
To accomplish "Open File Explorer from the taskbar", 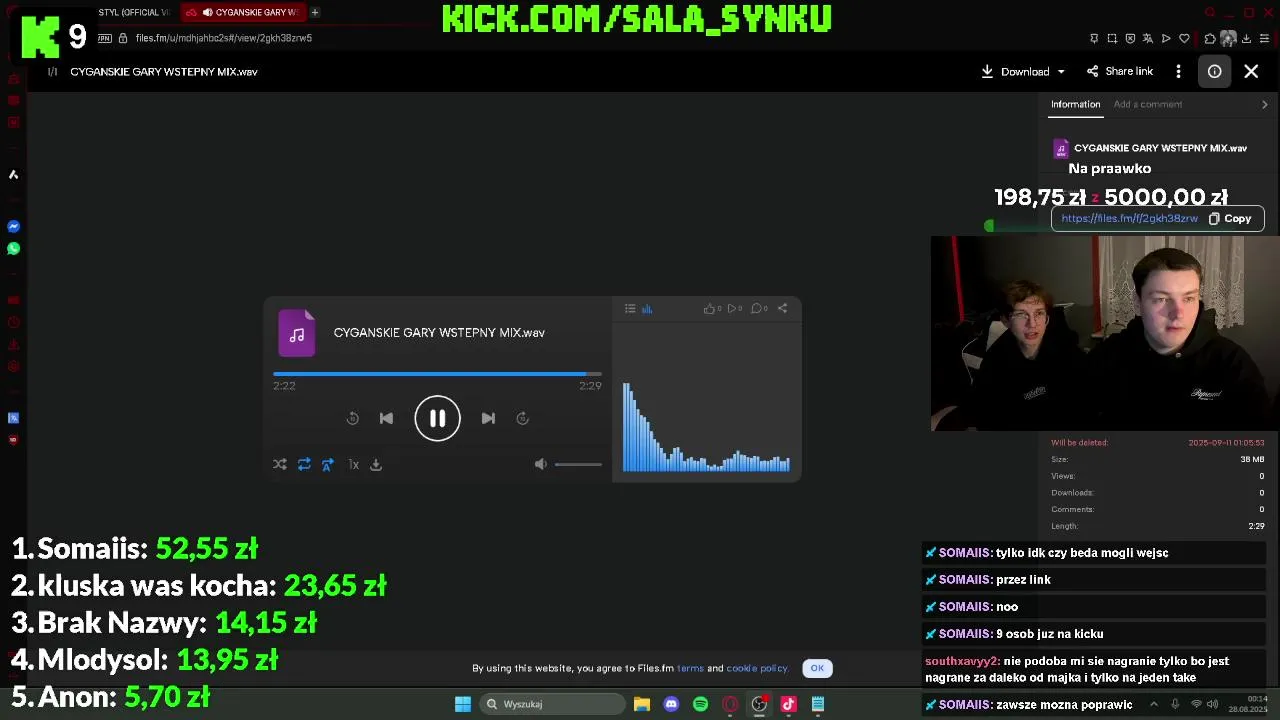I will click(x=642, y=704).
